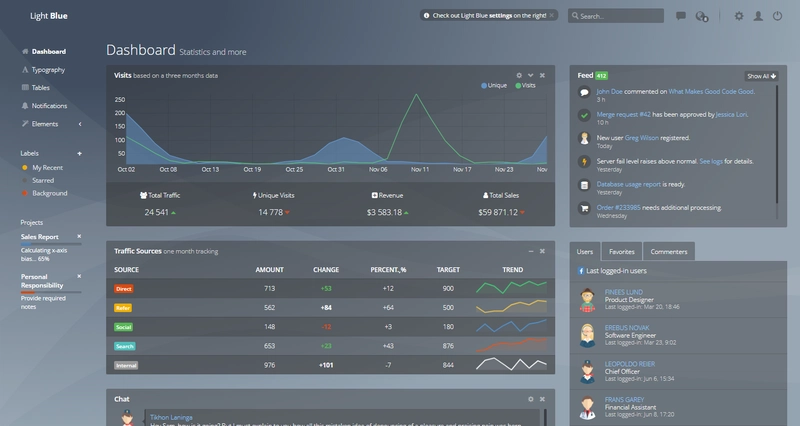
Task: Open the settings gear in top bar
Action: tap(739, 16)
